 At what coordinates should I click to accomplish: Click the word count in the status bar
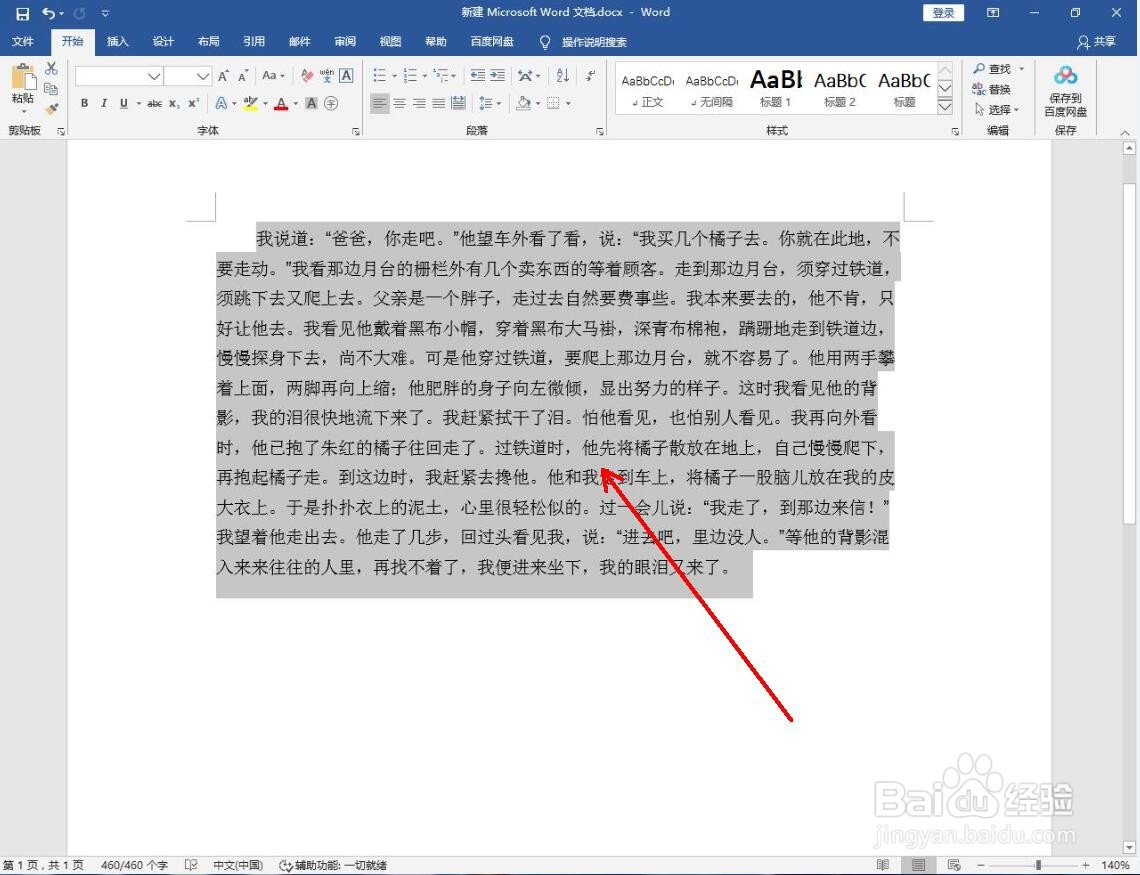point(135,866)
